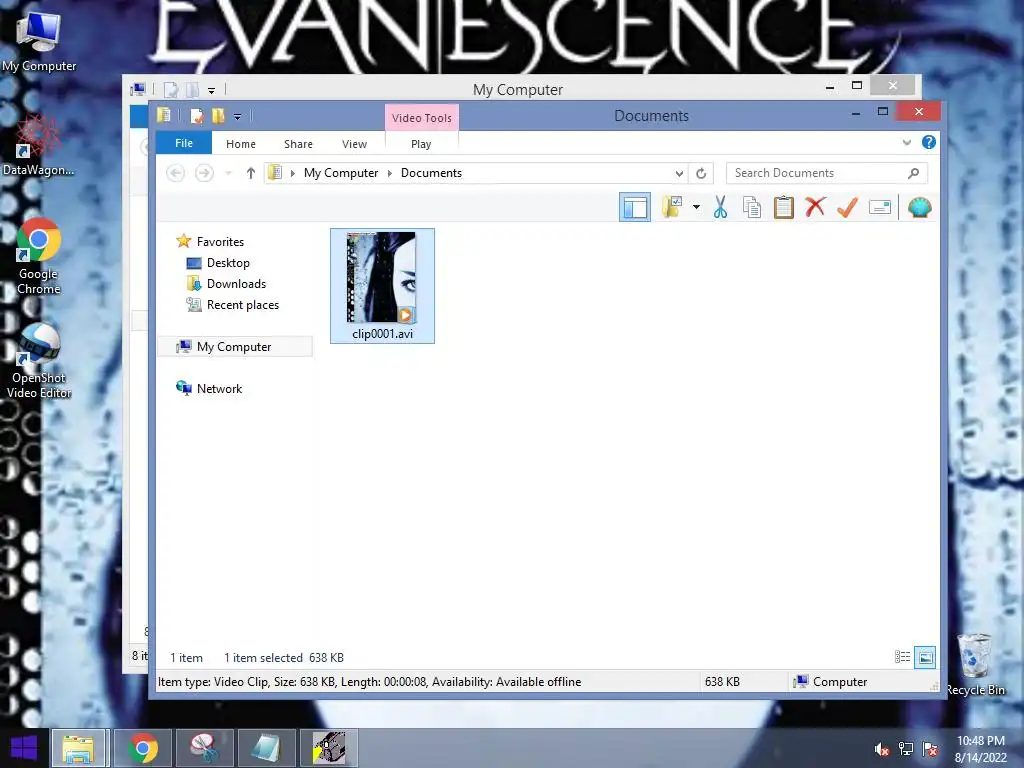
Task: Click Documents in the address breadcrumb
Action: [431, 173]
